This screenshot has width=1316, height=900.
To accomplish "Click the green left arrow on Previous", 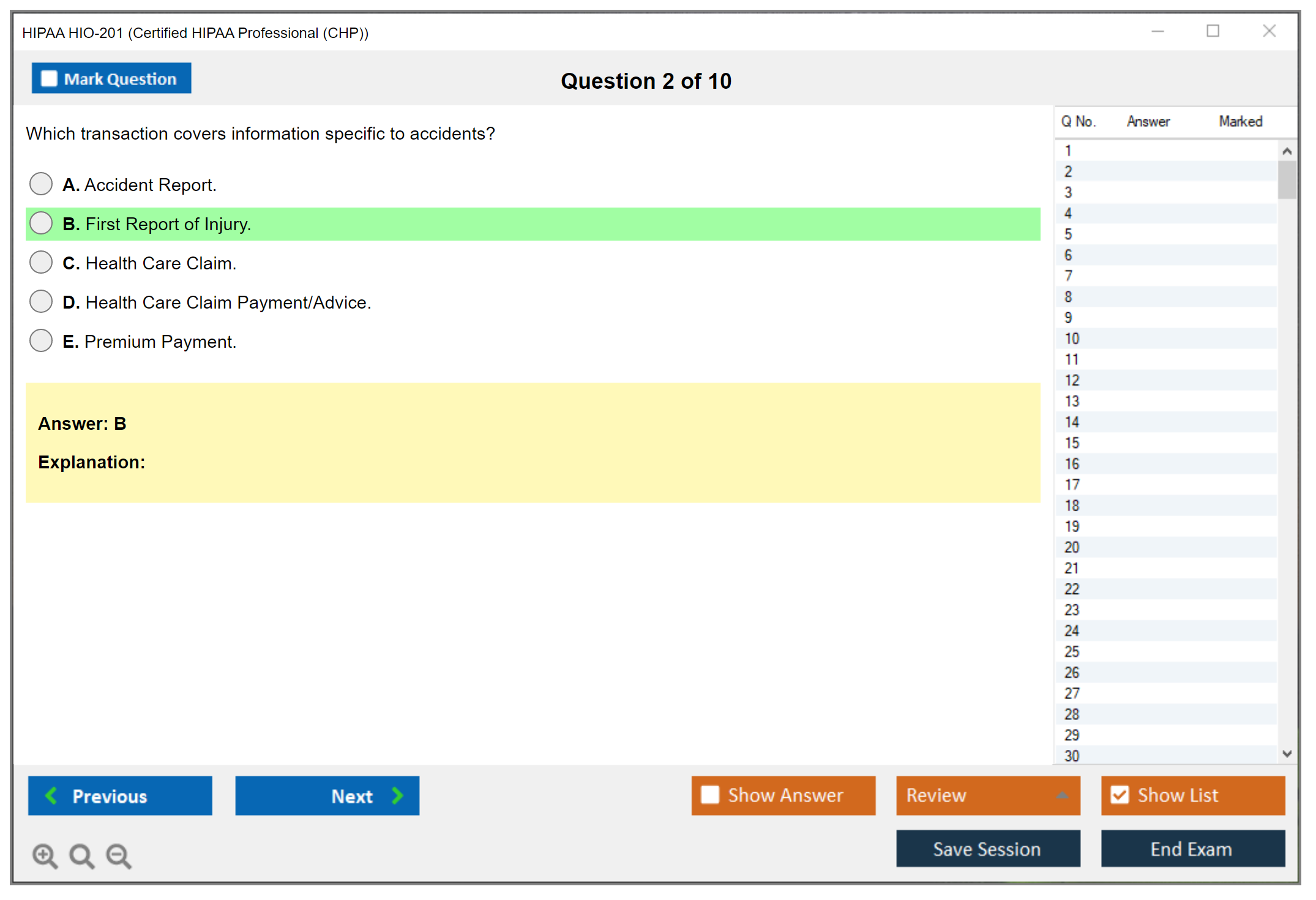I will point(51,795).
